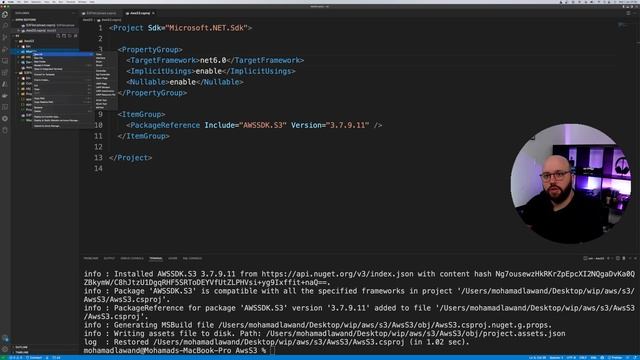Click remote window indicator in status bar
Image resolution: width=640 pixels, height=360 pixels.
click(x=3, y=358)
